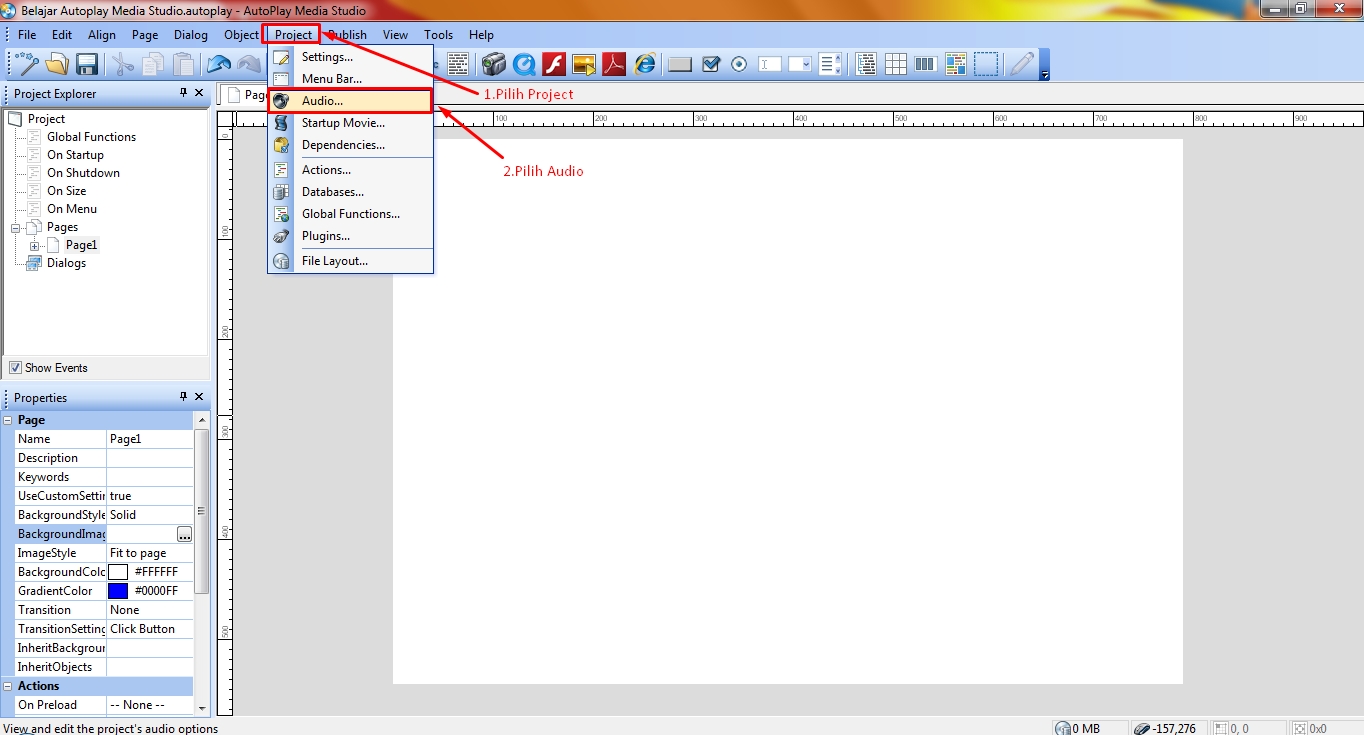Insert a Button object from the toolbar
The height and width of the screenshot is (735, 1364).
pos(680,65)
